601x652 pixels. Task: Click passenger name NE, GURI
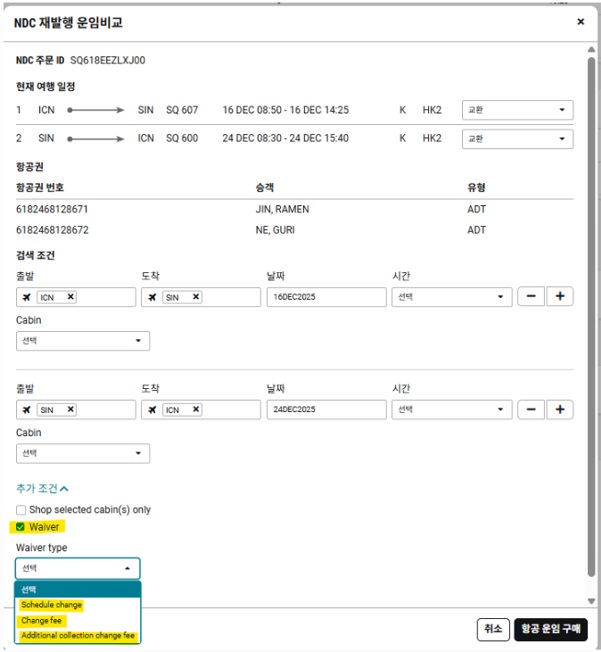pyautogui.click(x=275, y=230)
